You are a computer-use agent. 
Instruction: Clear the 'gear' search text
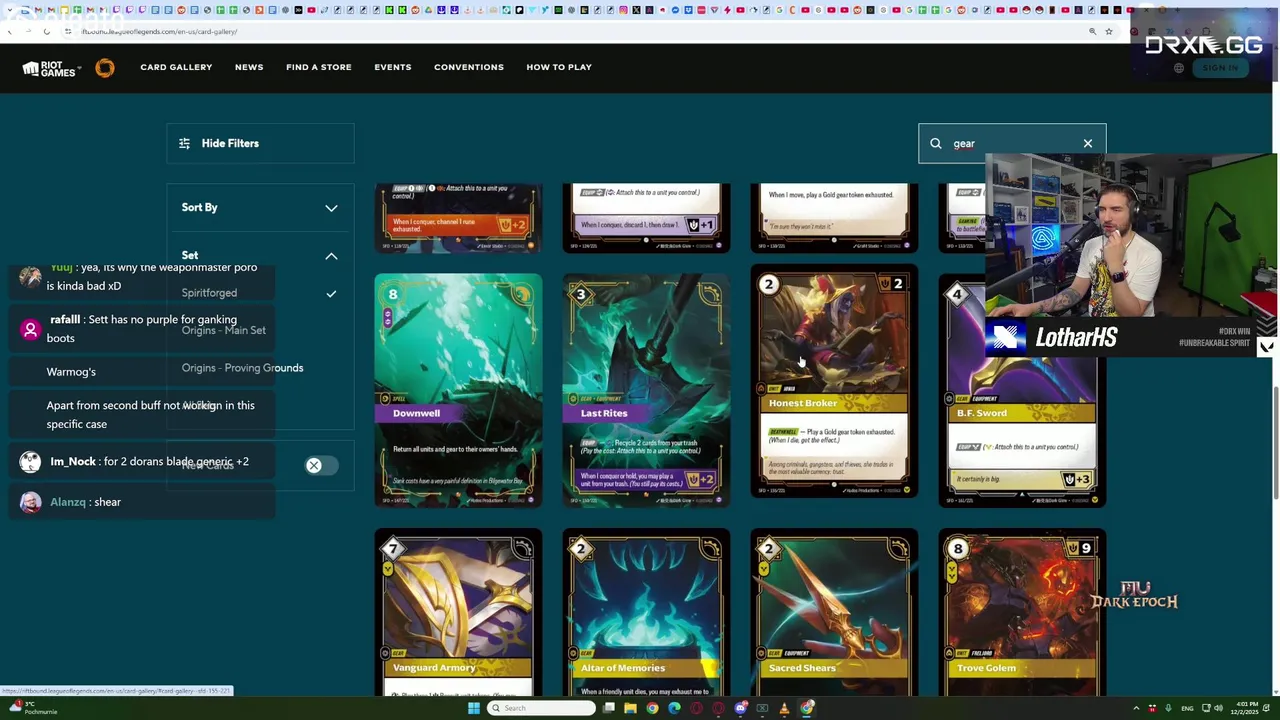(x=1088, y=144)
